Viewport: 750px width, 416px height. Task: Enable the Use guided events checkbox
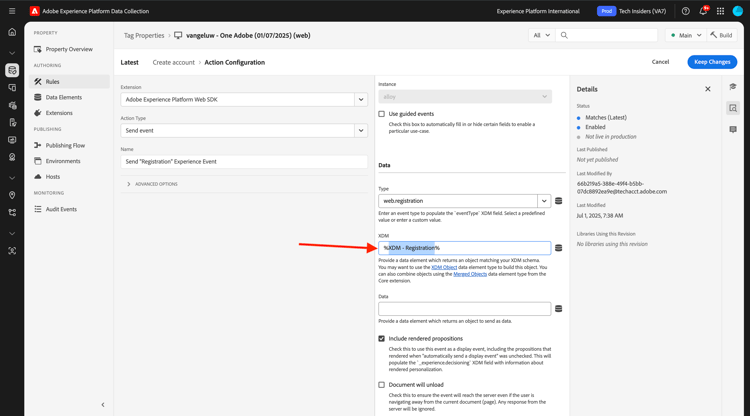[381, 114]
